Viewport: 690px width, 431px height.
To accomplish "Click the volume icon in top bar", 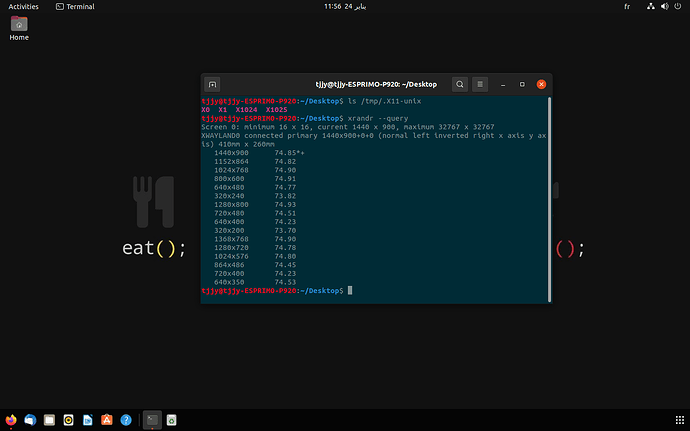I will (664, 6).
